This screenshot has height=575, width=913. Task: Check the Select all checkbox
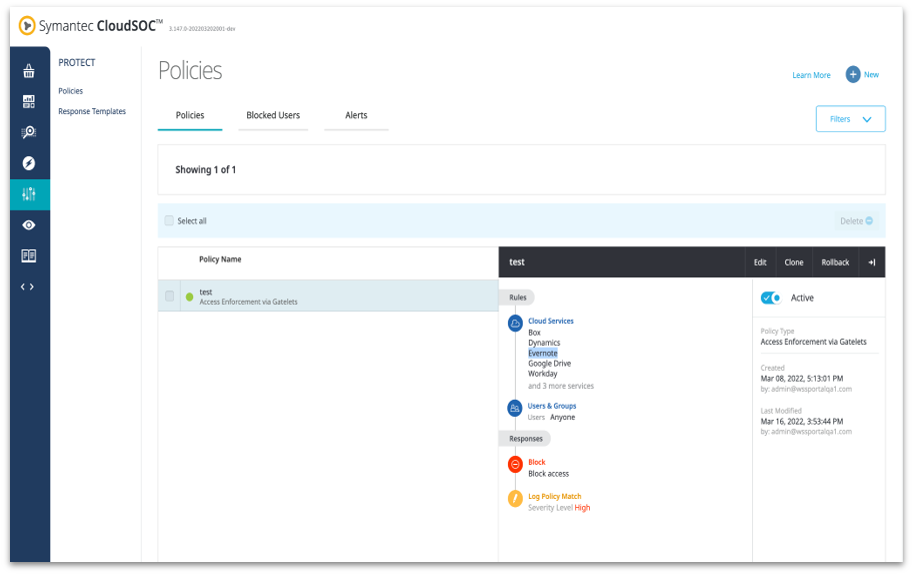pos(169,221)
